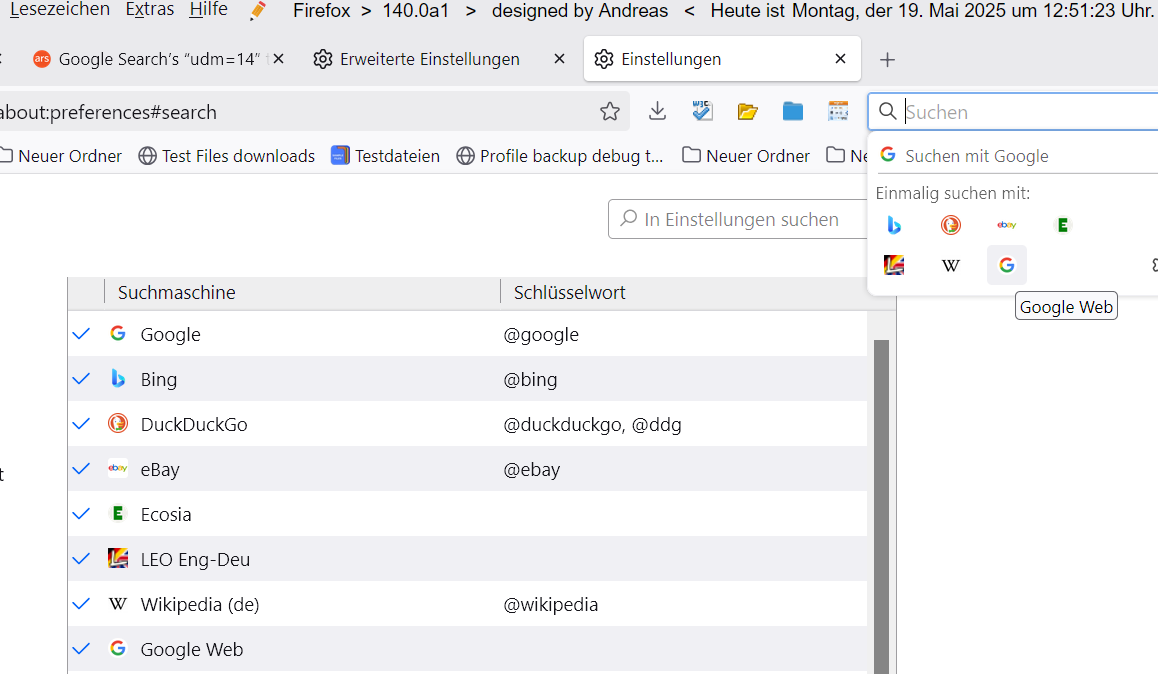The height and width of the screenshot is (674, 1158).
Task: Uncheck the Google Web checkmark
Action: [81, 649]
